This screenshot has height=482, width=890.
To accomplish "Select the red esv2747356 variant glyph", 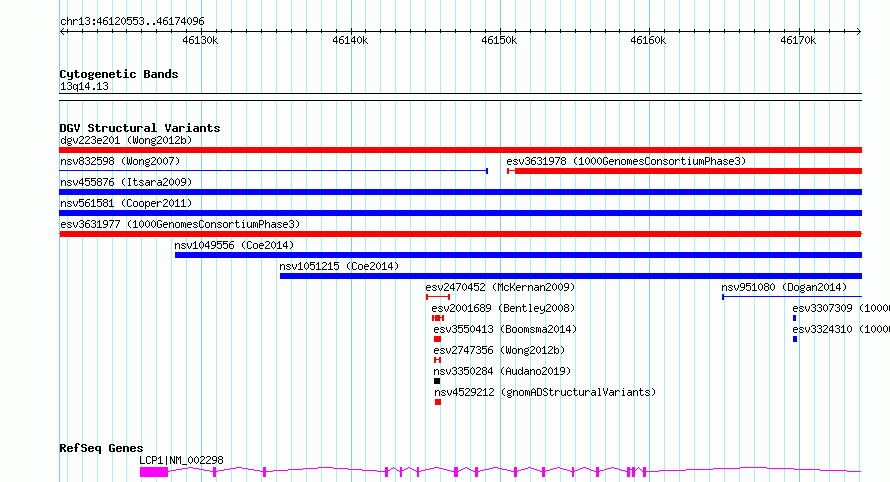I will [437, 360].
